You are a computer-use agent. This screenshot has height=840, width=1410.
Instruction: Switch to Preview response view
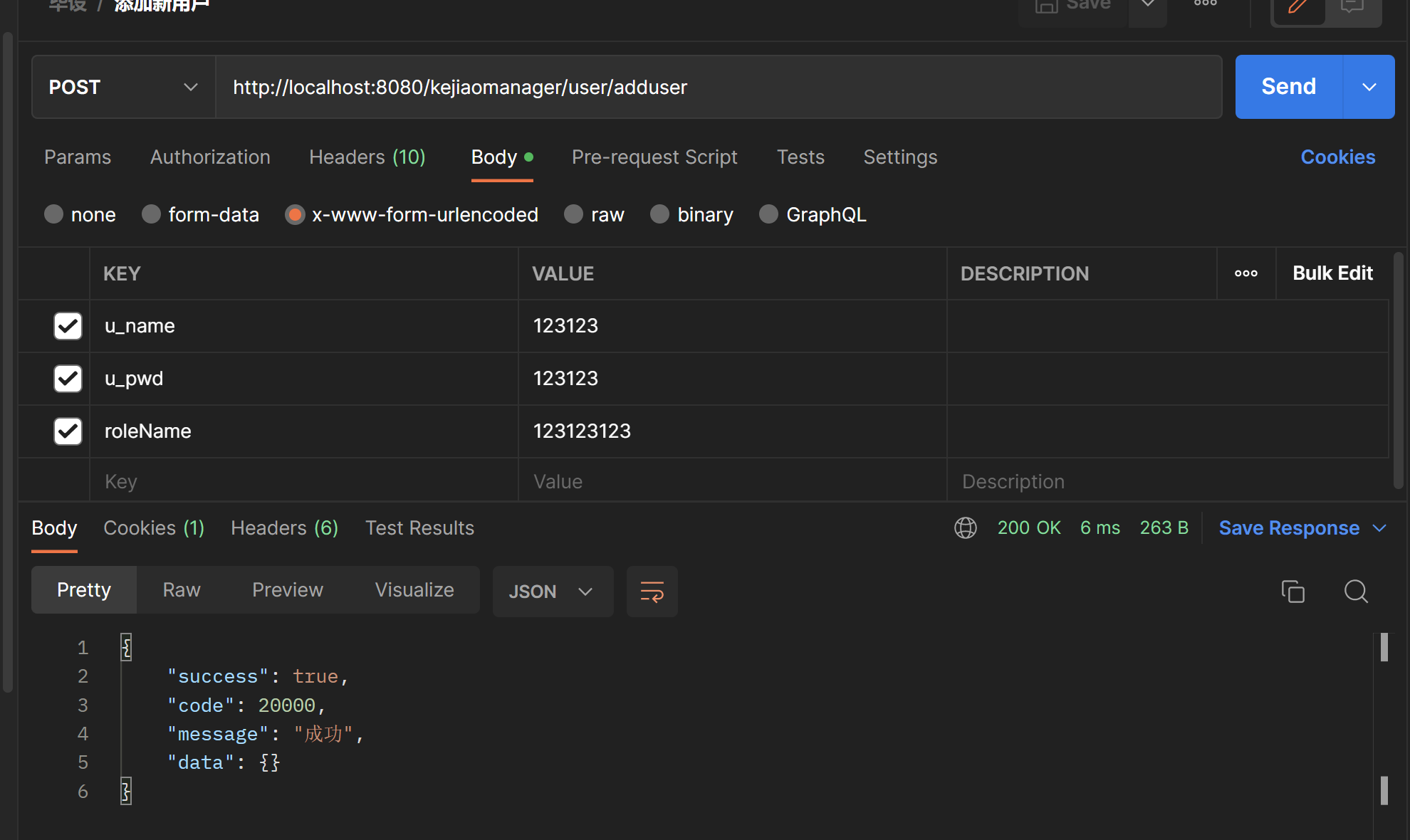pyautogui.click(x=288, y=590)
